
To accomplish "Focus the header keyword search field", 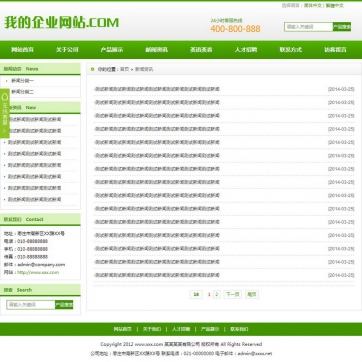I will [309, 27].
